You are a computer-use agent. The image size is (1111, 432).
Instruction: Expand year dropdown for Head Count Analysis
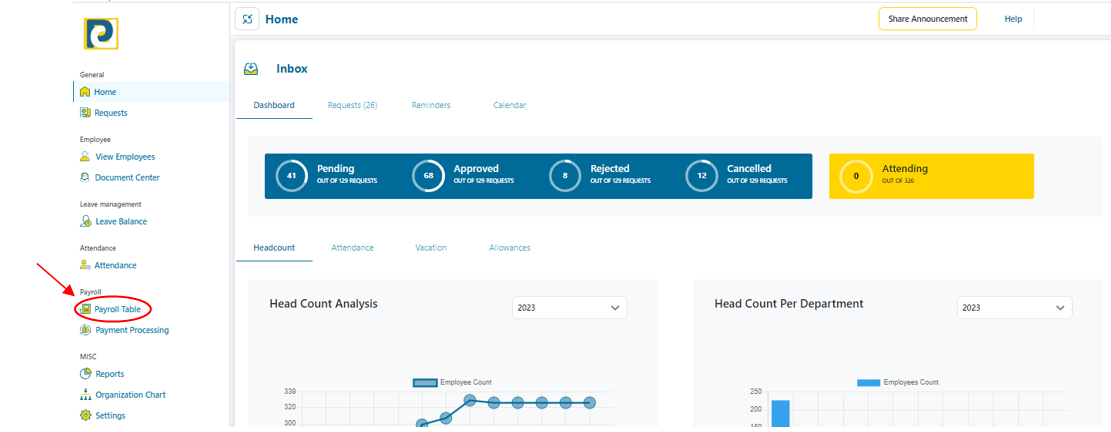pyautogui.click(x=569, y=308)
